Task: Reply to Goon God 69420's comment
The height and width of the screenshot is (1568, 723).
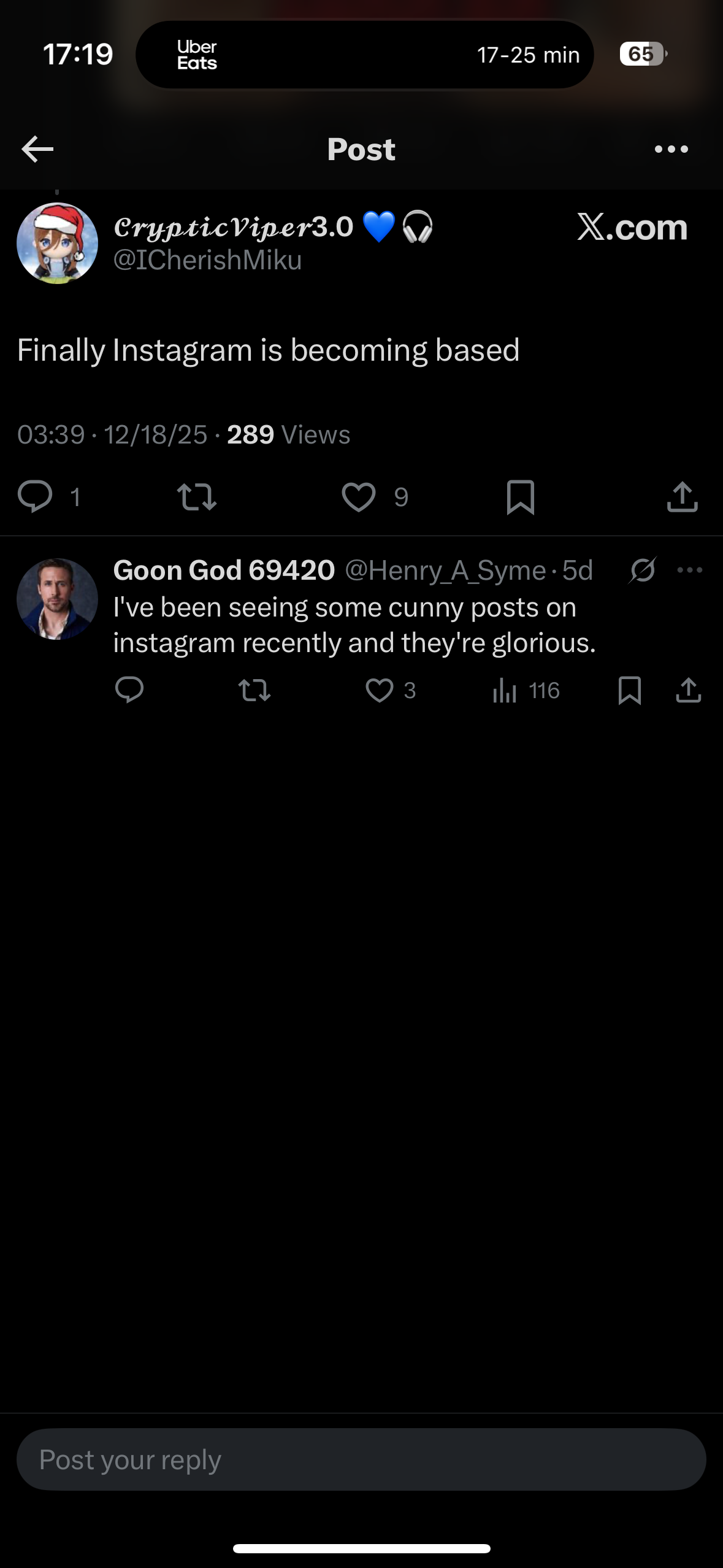Action: 129,690
